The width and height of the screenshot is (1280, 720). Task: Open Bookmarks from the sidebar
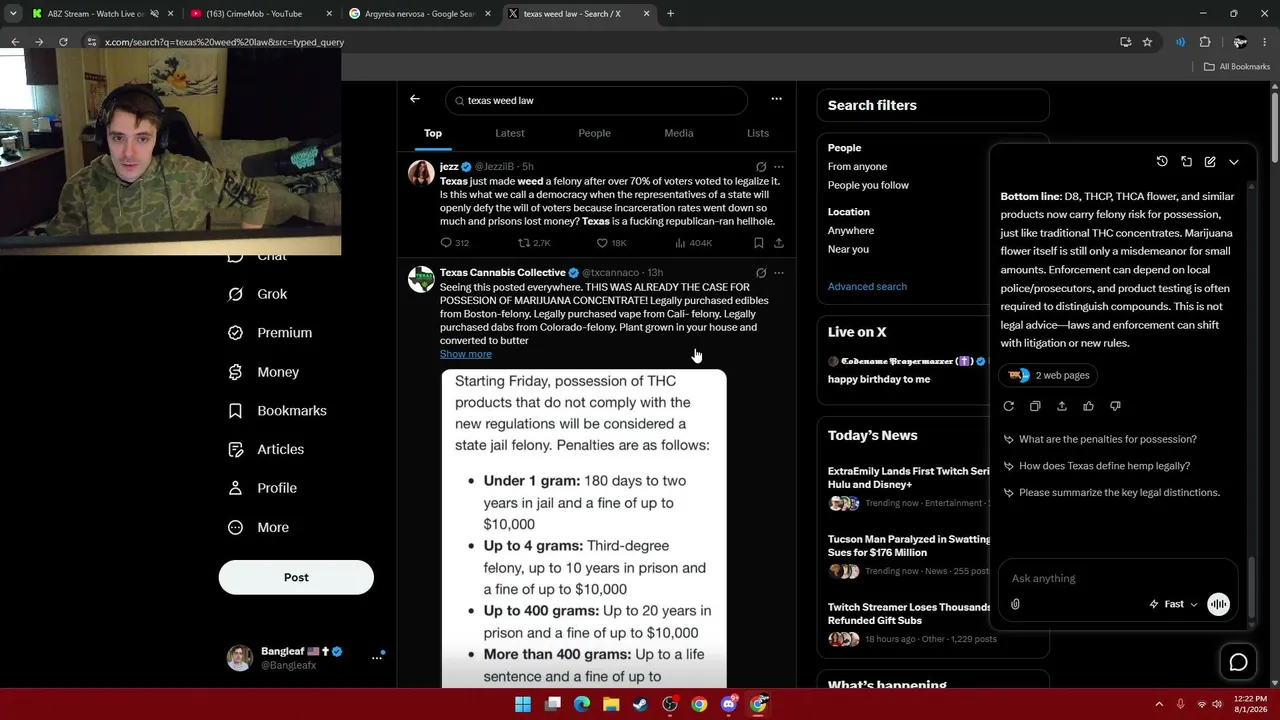coord(279,411)
